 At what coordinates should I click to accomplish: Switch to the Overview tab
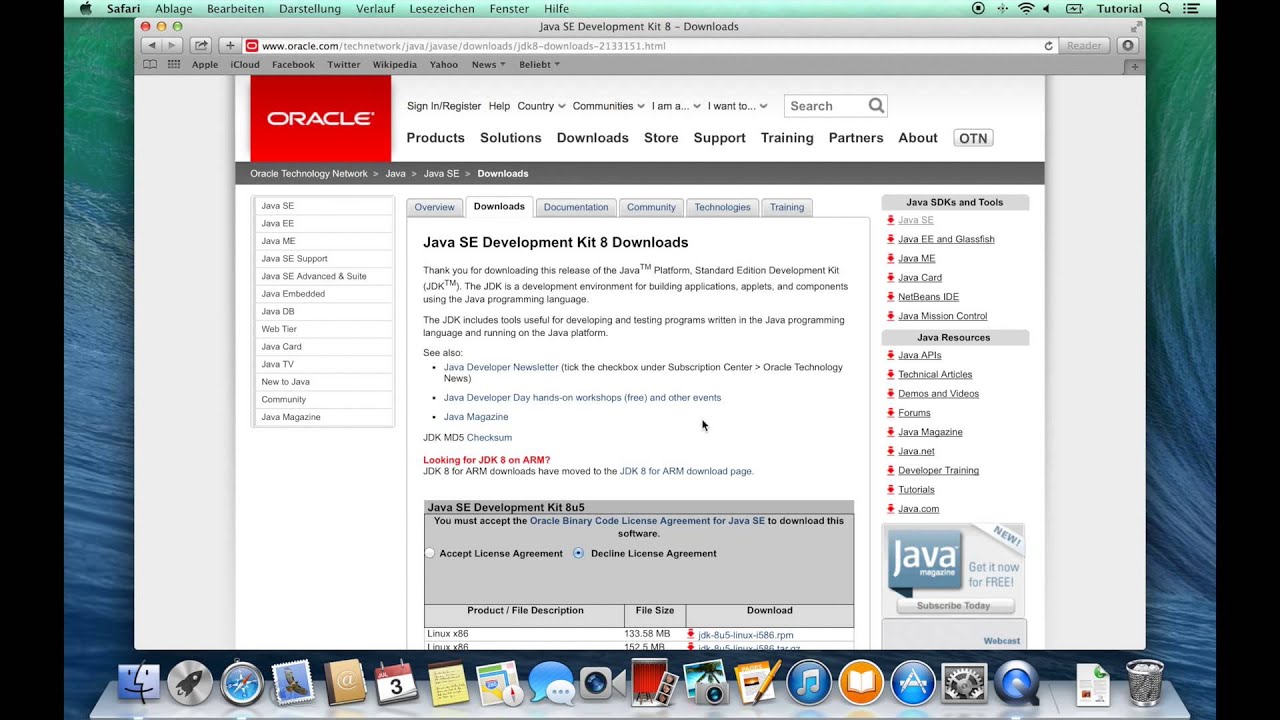(434, 207)
